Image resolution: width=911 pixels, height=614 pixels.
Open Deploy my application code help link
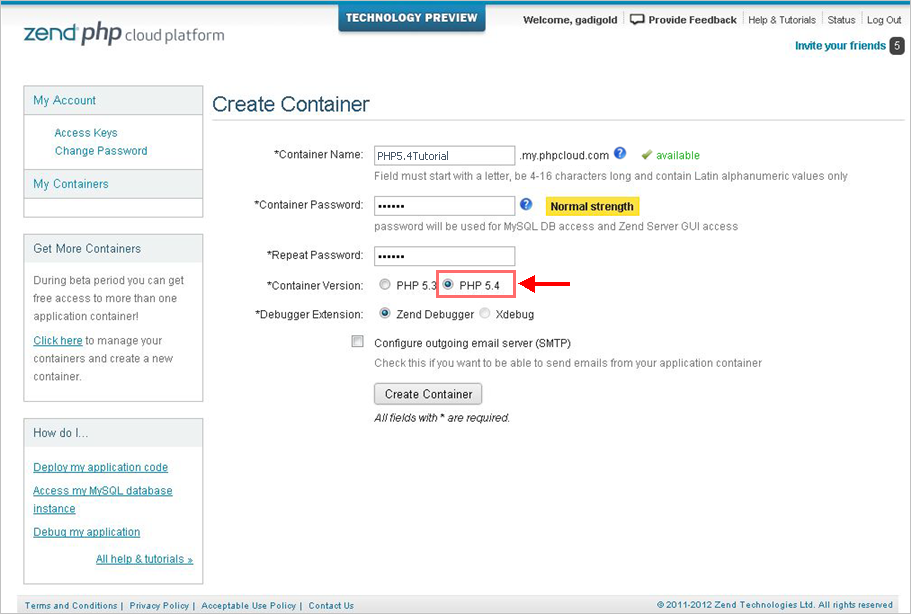pyautogui.click(x=100, y=467)
